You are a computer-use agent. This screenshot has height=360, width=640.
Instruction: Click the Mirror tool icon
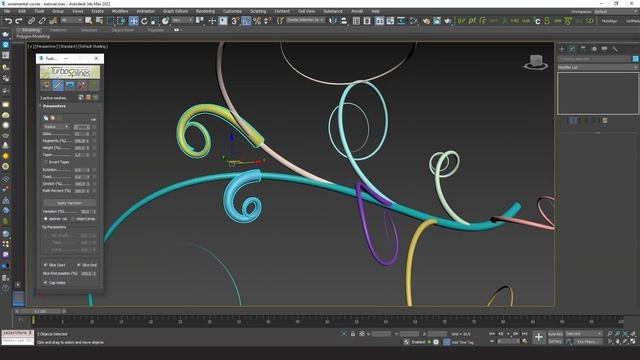[333, 21]
